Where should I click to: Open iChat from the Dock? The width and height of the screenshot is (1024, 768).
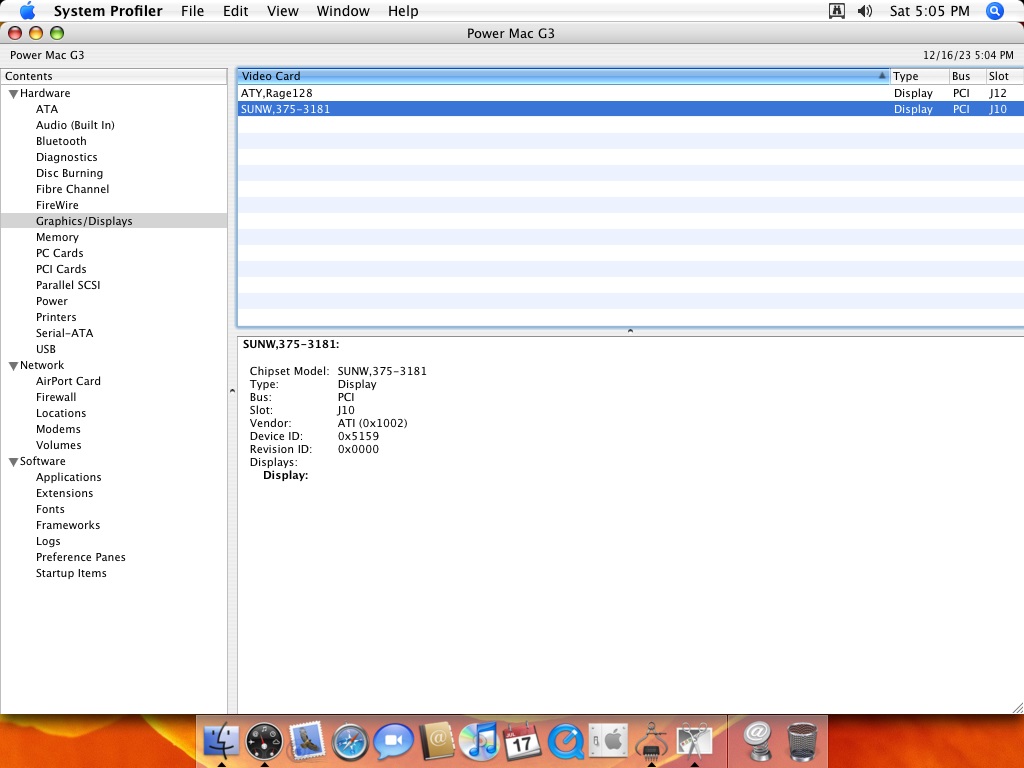(x=393, y=741)
